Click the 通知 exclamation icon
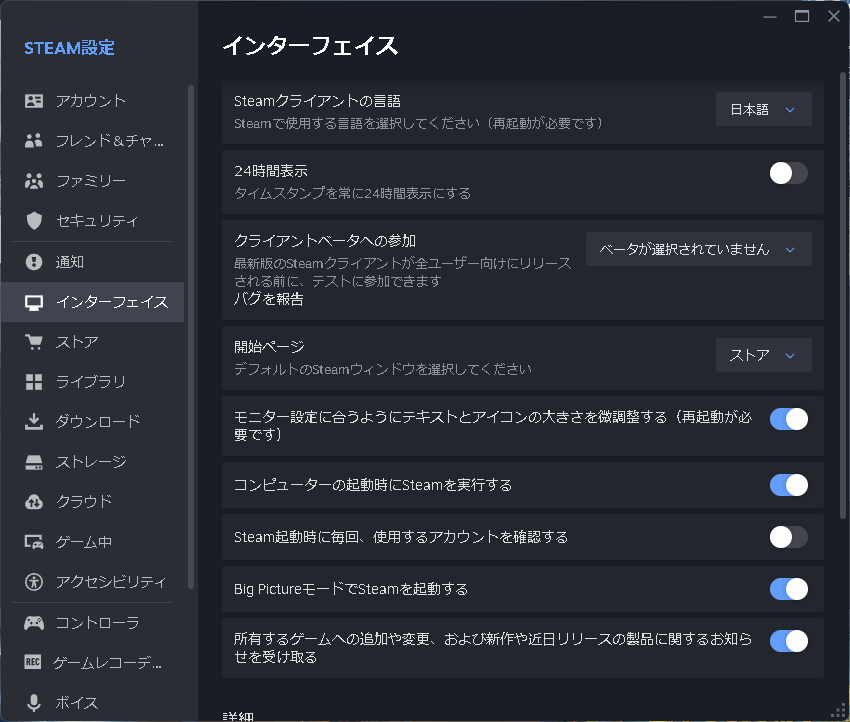The image size is (850, 722). (34, 262)
